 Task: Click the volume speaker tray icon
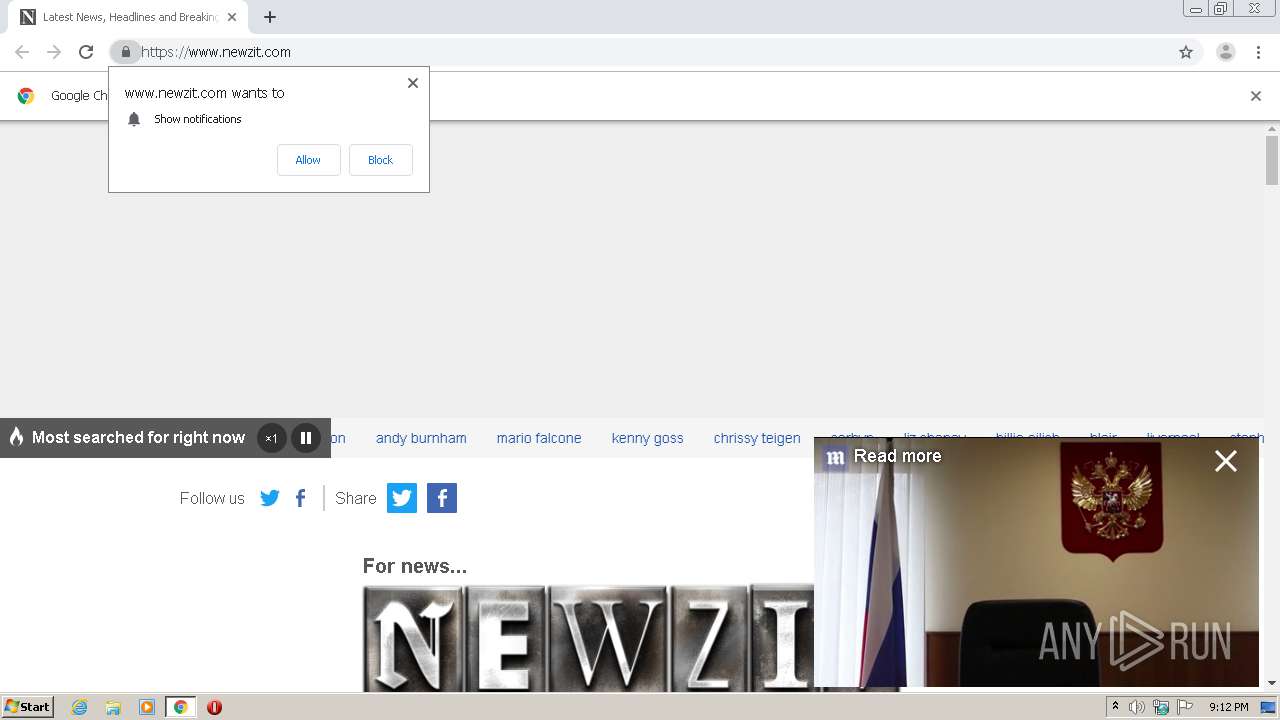1136,707
